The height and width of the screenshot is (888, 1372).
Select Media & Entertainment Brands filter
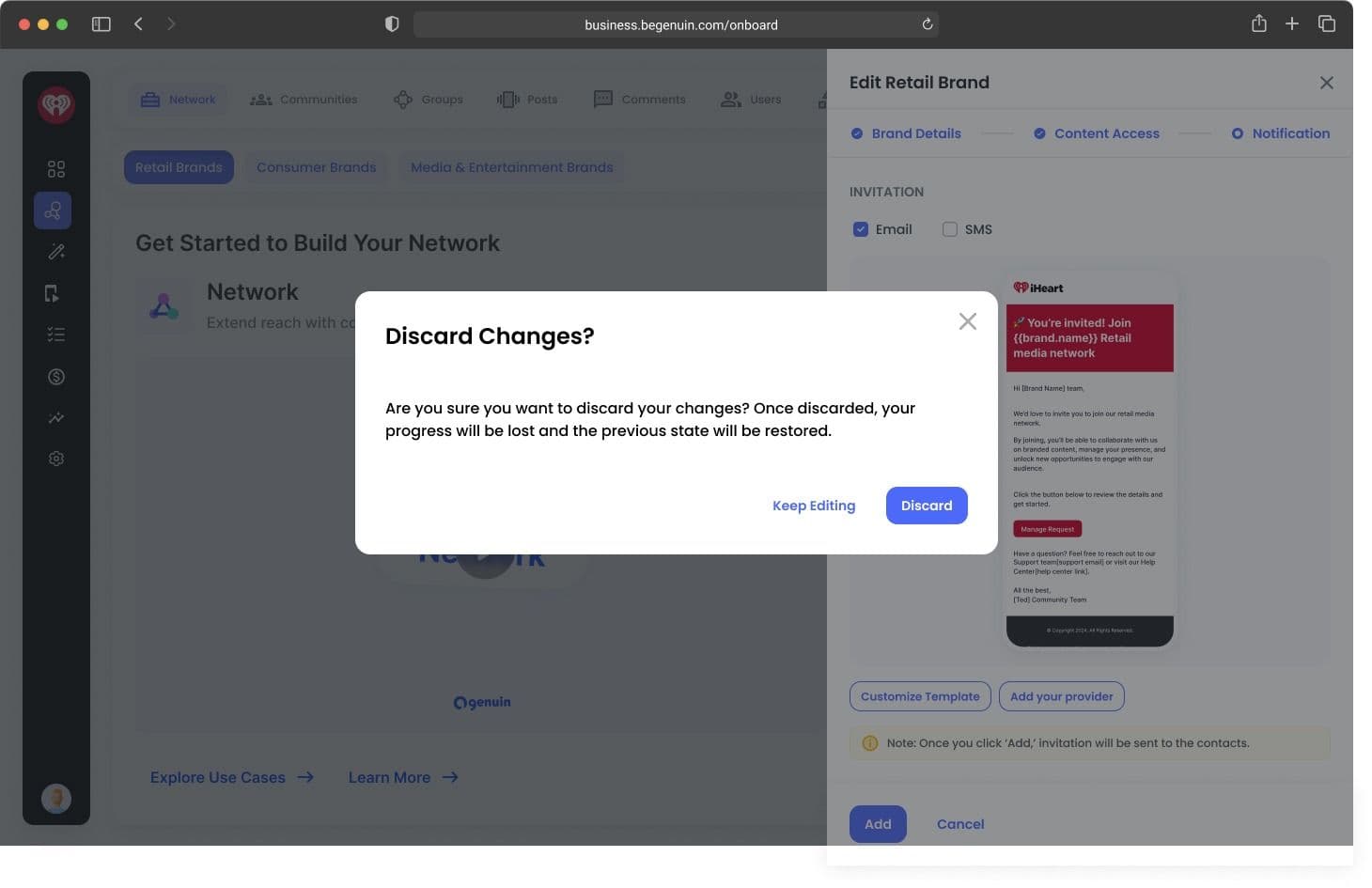[x=512, y=167]
